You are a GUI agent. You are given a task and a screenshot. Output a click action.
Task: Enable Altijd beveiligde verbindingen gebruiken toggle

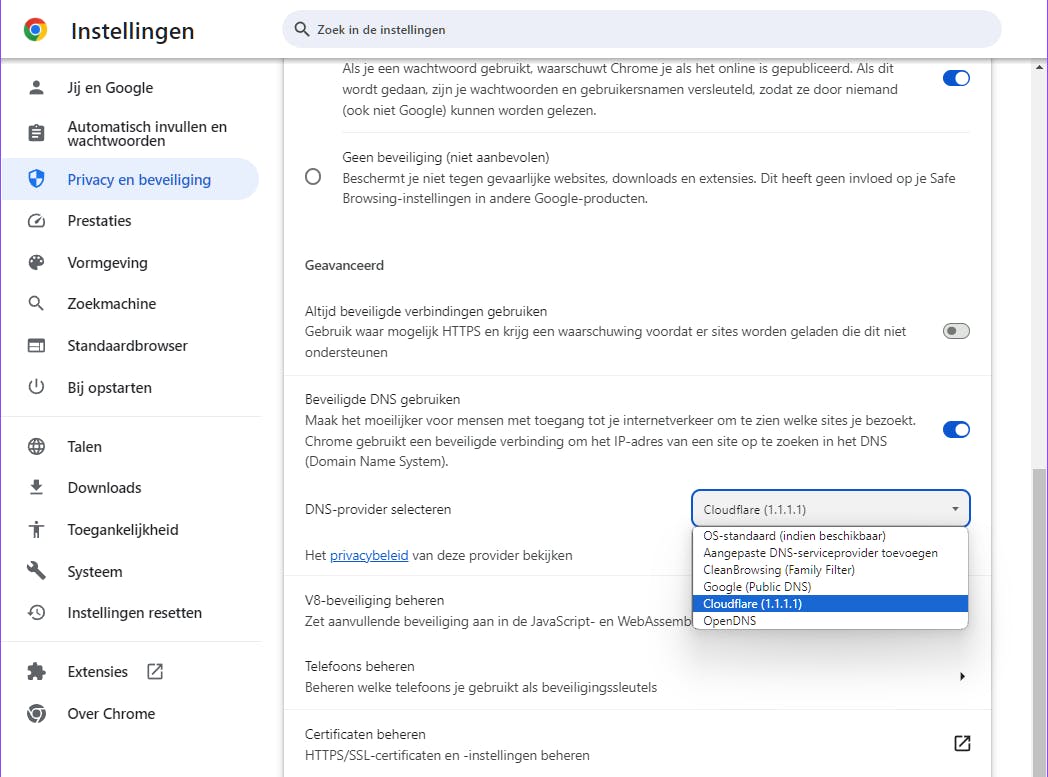point(956,331)
